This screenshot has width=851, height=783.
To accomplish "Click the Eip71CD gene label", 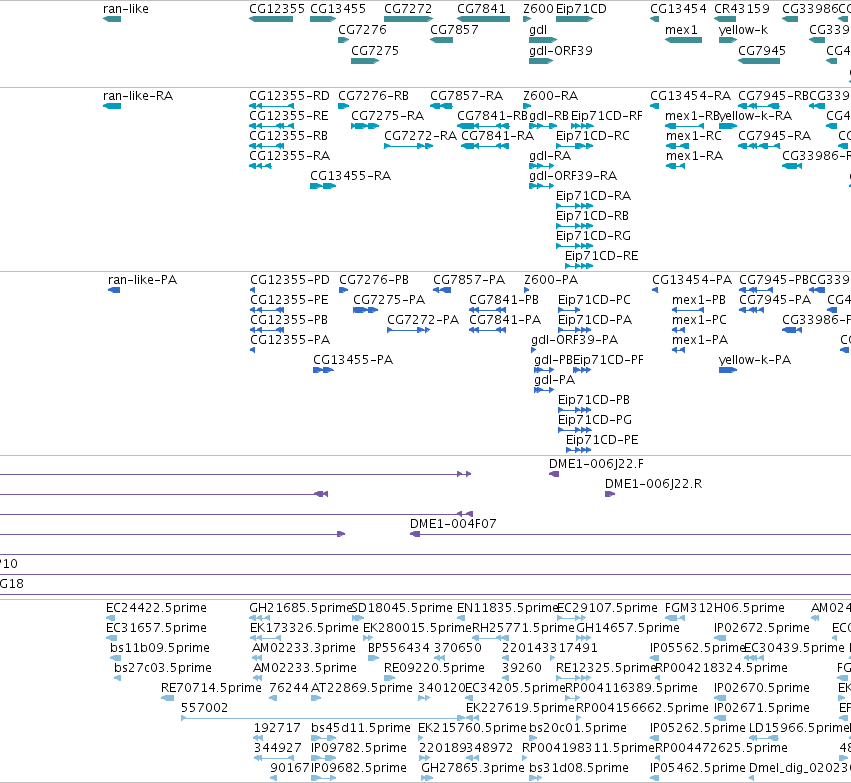I will click(581, 9).
